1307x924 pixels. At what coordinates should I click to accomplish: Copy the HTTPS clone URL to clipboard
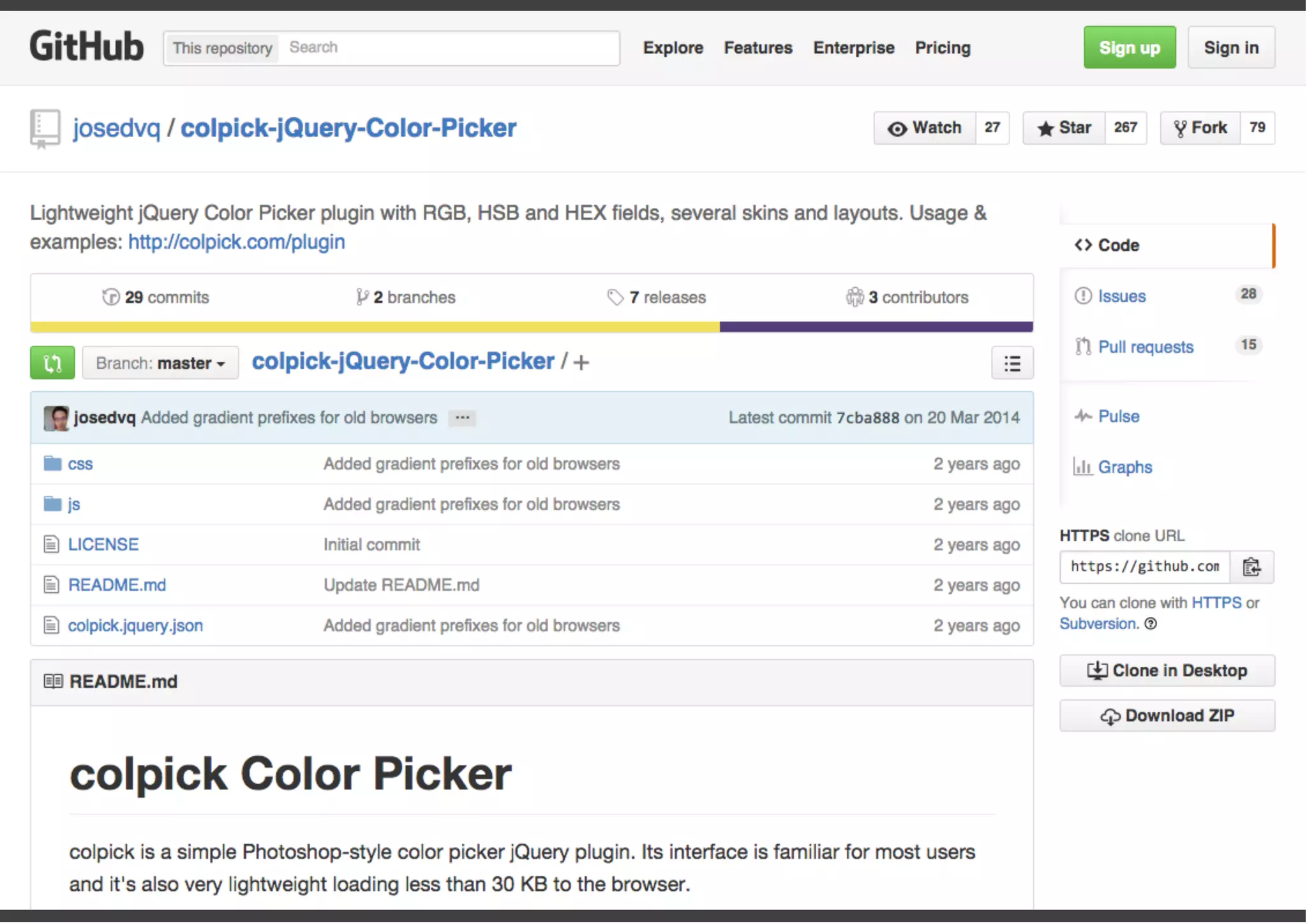[x=1251, y=567]
